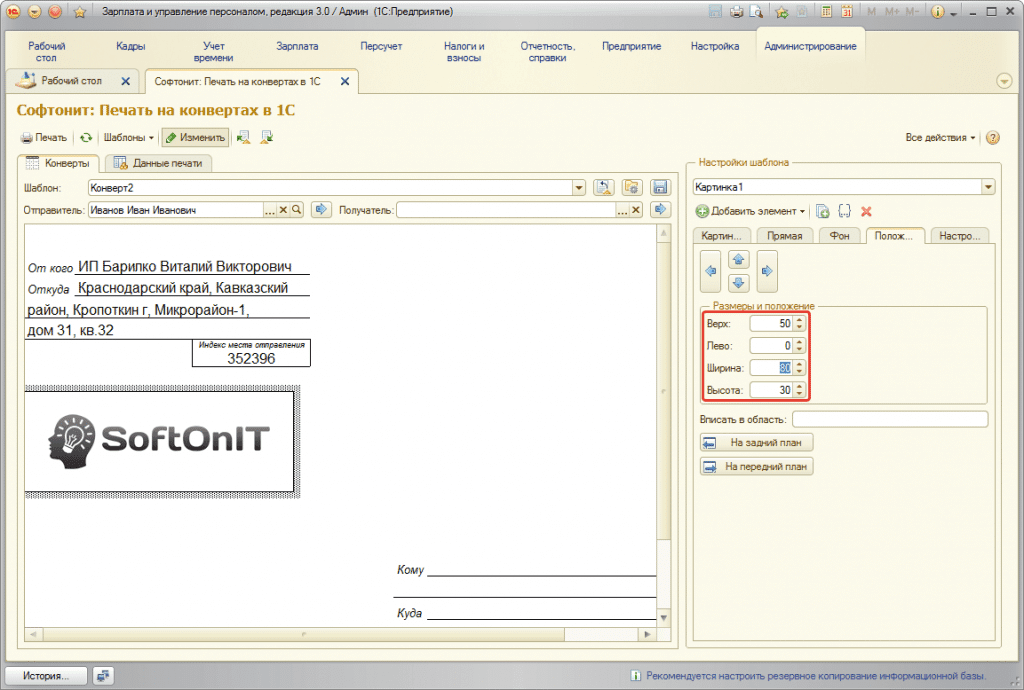Open the Прямая tab in template settings
The width and height of the screenshot is (1024, 690).
coord(784,236)
